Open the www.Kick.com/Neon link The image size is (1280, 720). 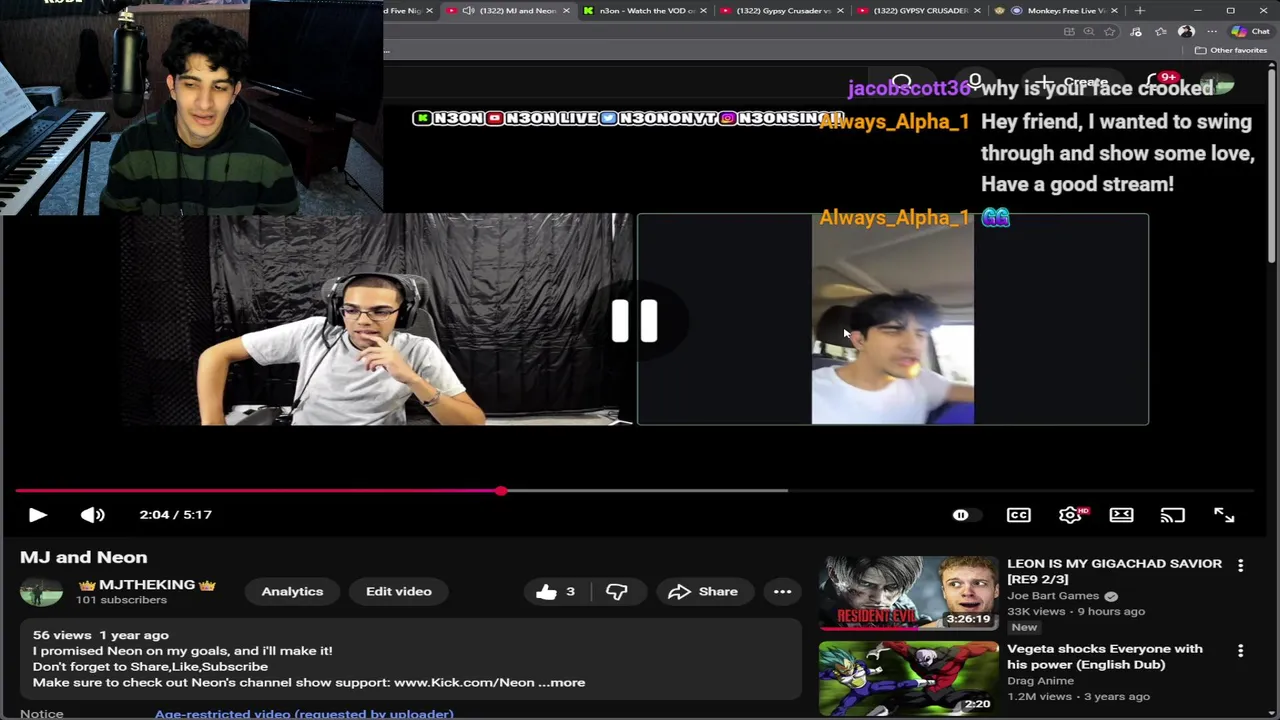(x=464, y=683)
